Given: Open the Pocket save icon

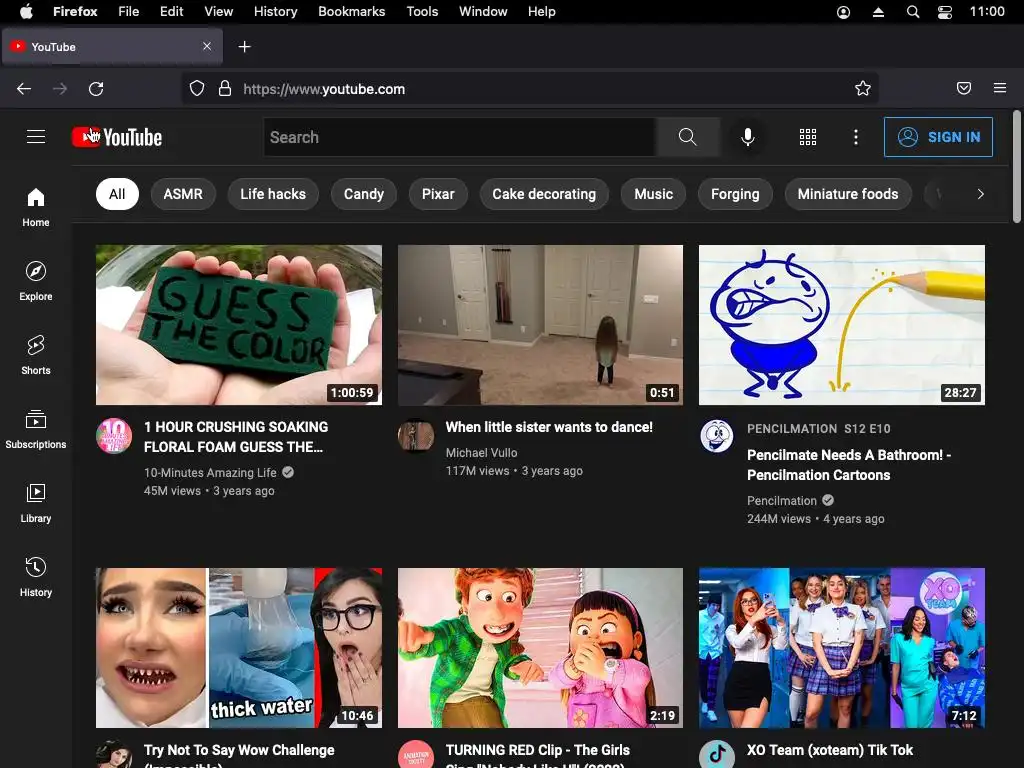Looking at the screenshot, I should (x=964, y=88).
